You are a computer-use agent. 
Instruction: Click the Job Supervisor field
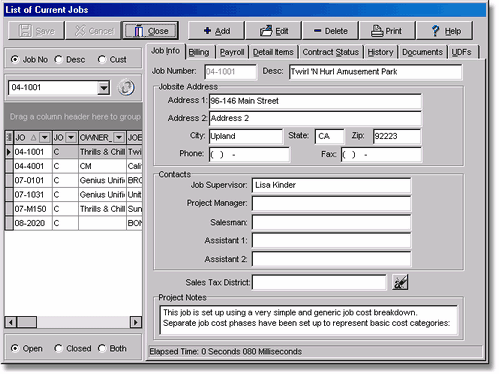pos(331,185)
